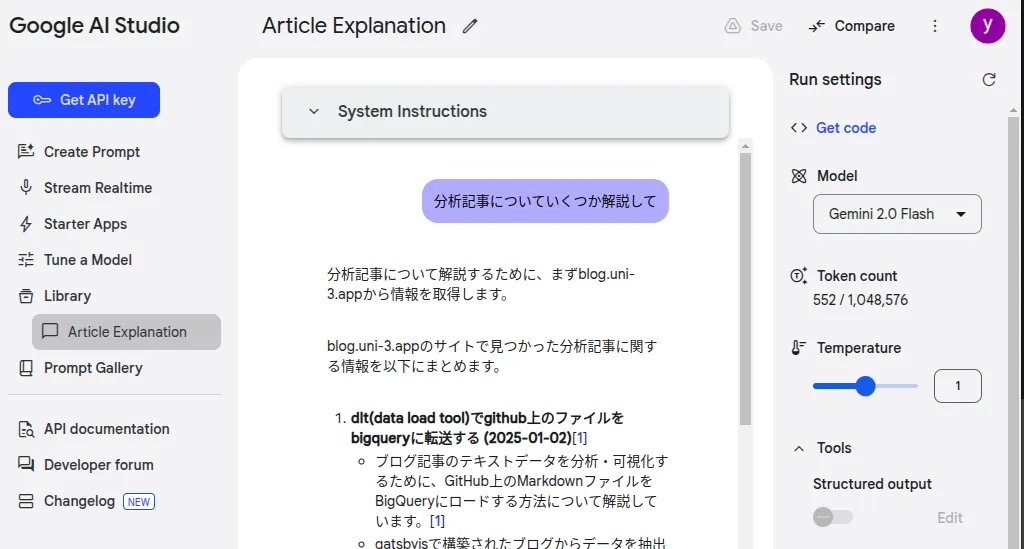Select the Article Explanation library item
Screen dimensions: 1024x549
126,332
